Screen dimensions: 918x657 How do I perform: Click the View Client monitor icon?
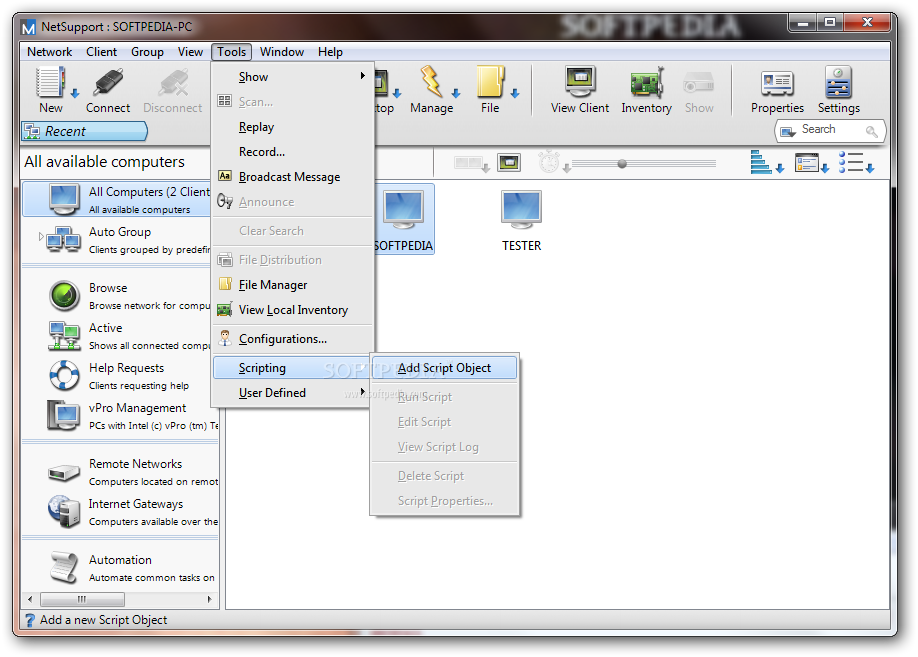coord(580,82)
